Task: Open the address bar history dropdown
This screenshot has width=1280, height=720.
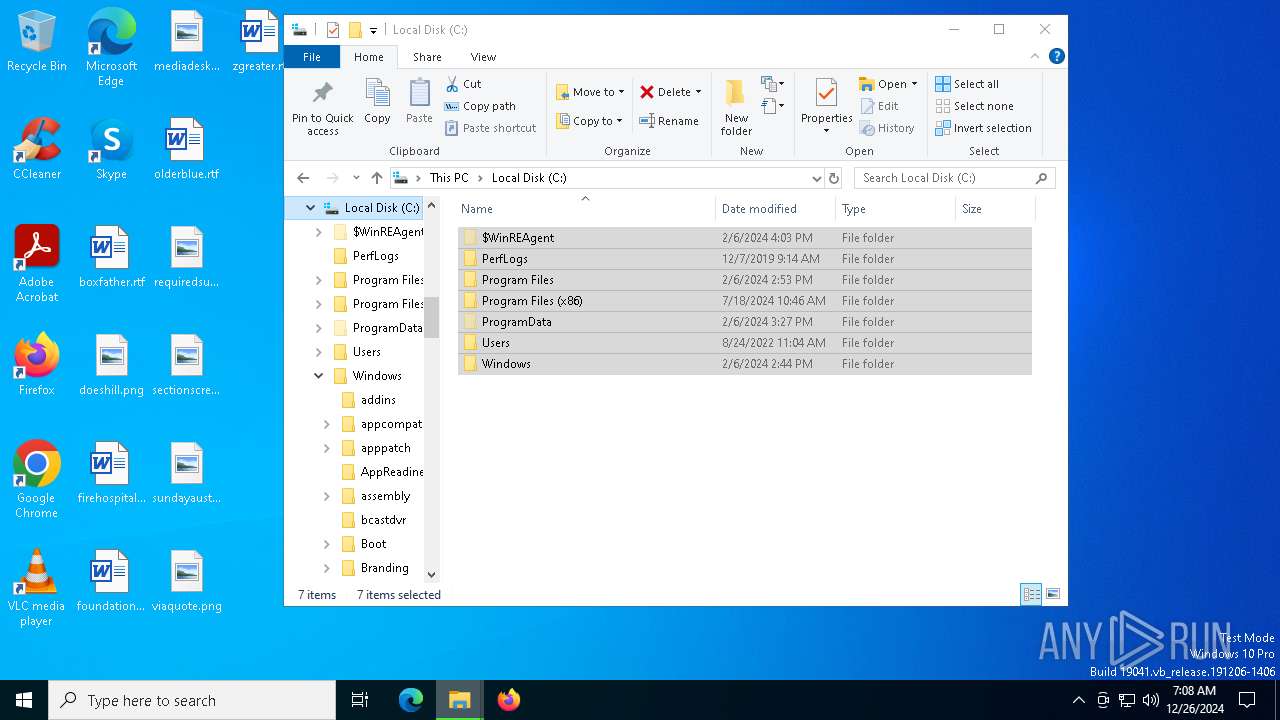Action: click(817, 178)
